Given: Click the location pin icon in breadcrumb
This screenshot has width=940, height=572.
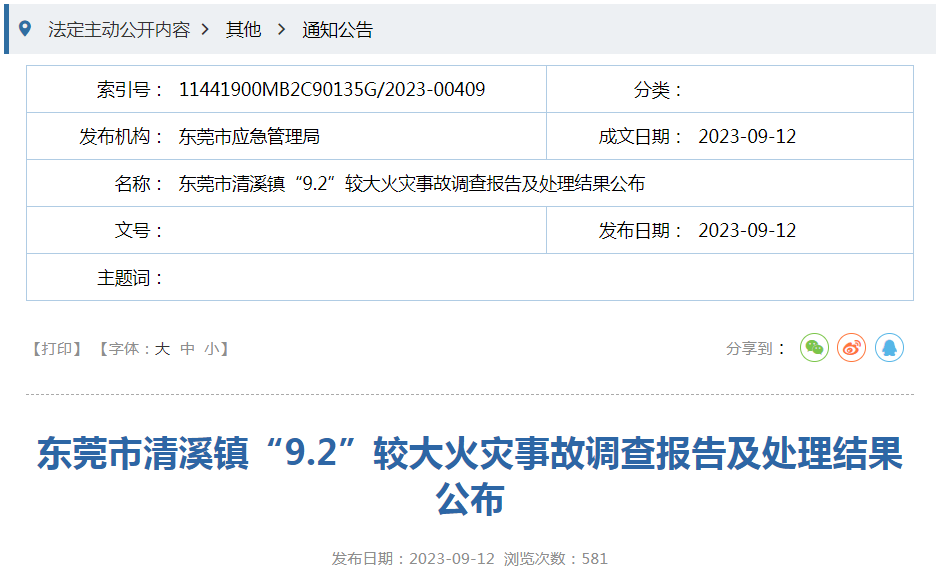Looking at the screenshot, I should pyautogui.click(x=25, y=29).
